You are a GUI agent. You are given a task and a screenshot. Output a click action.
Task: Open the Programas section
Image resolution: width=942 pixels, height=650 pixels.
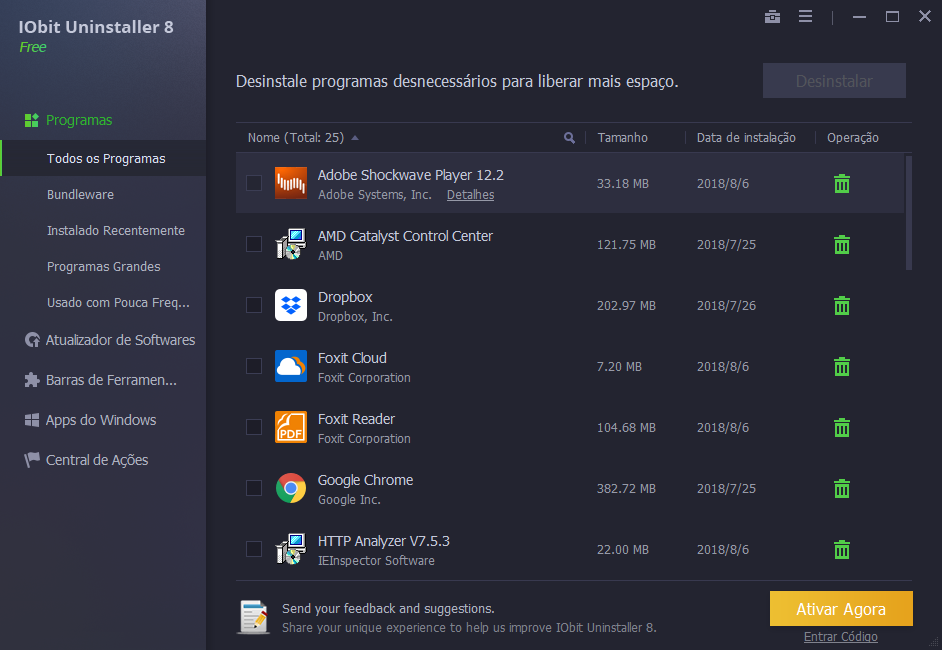click(x=79, y=120)
